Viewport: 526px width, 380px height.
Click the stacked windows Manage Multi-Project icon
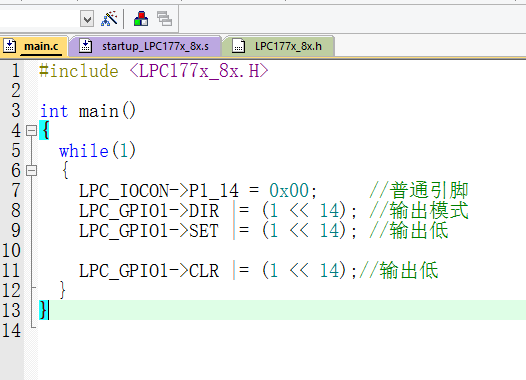(x=164, y=18)
